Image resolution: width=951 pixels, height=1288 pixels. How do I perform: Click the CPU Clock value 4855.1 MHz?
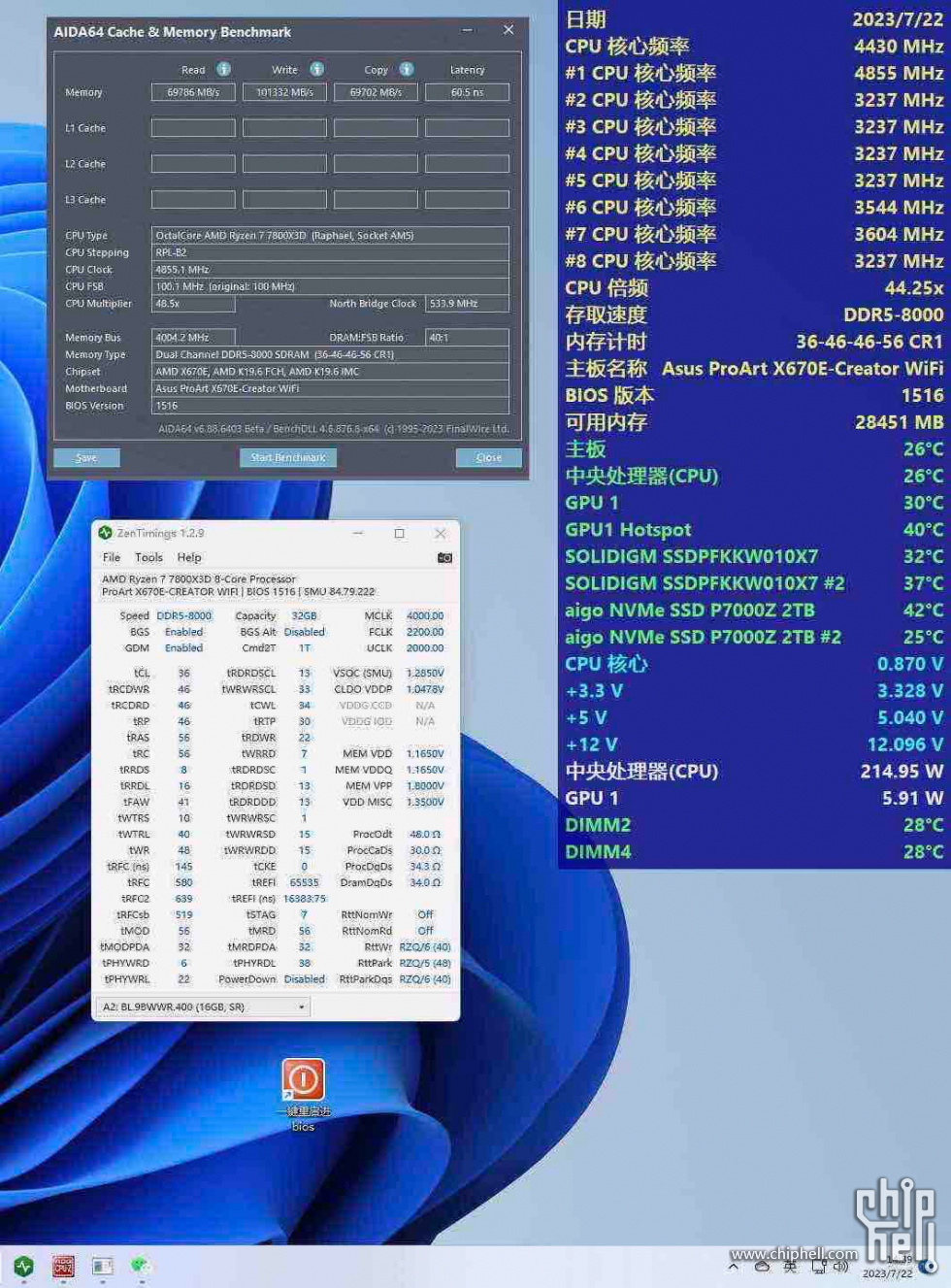331,270
